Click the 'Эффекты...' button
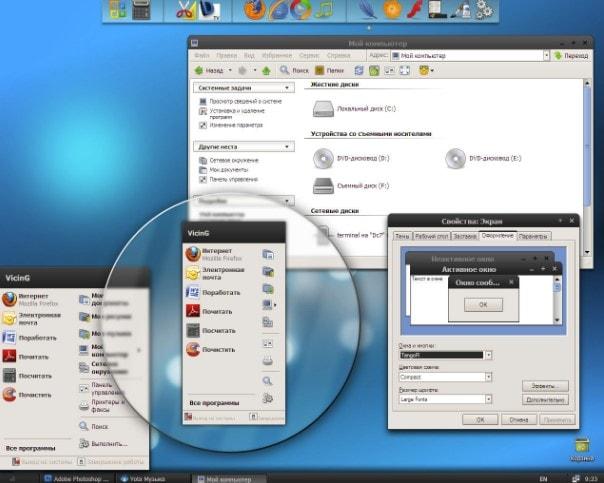Viewport: 604px width, 483px height. pos(544,385)
